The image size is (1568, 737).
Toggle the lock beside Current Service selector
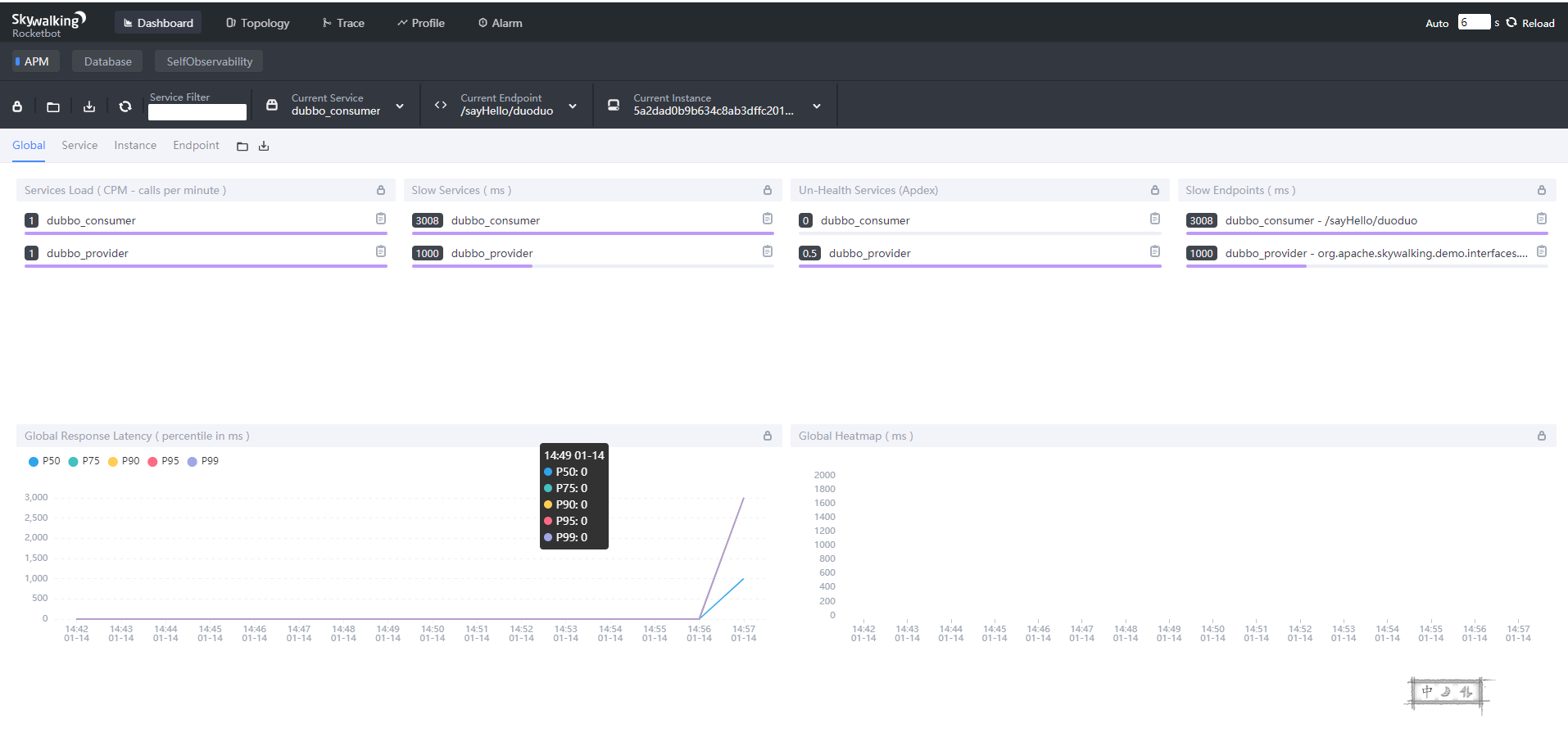pyautogui.click(x=271, y=105)
